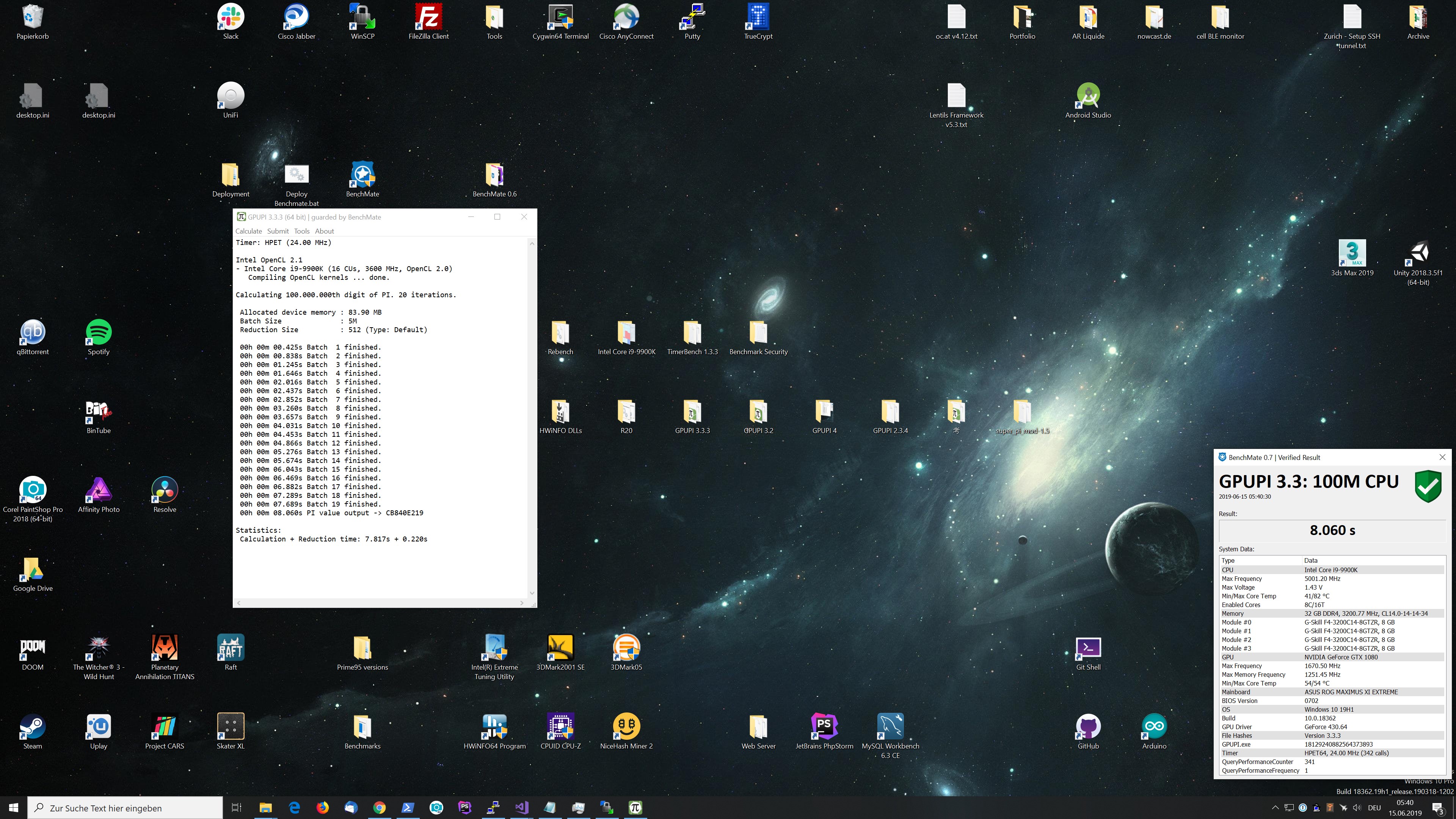Screen dimensions: 1456x819
Task: Open the BenchMate desktop shortcut
Action: (362, 180)
